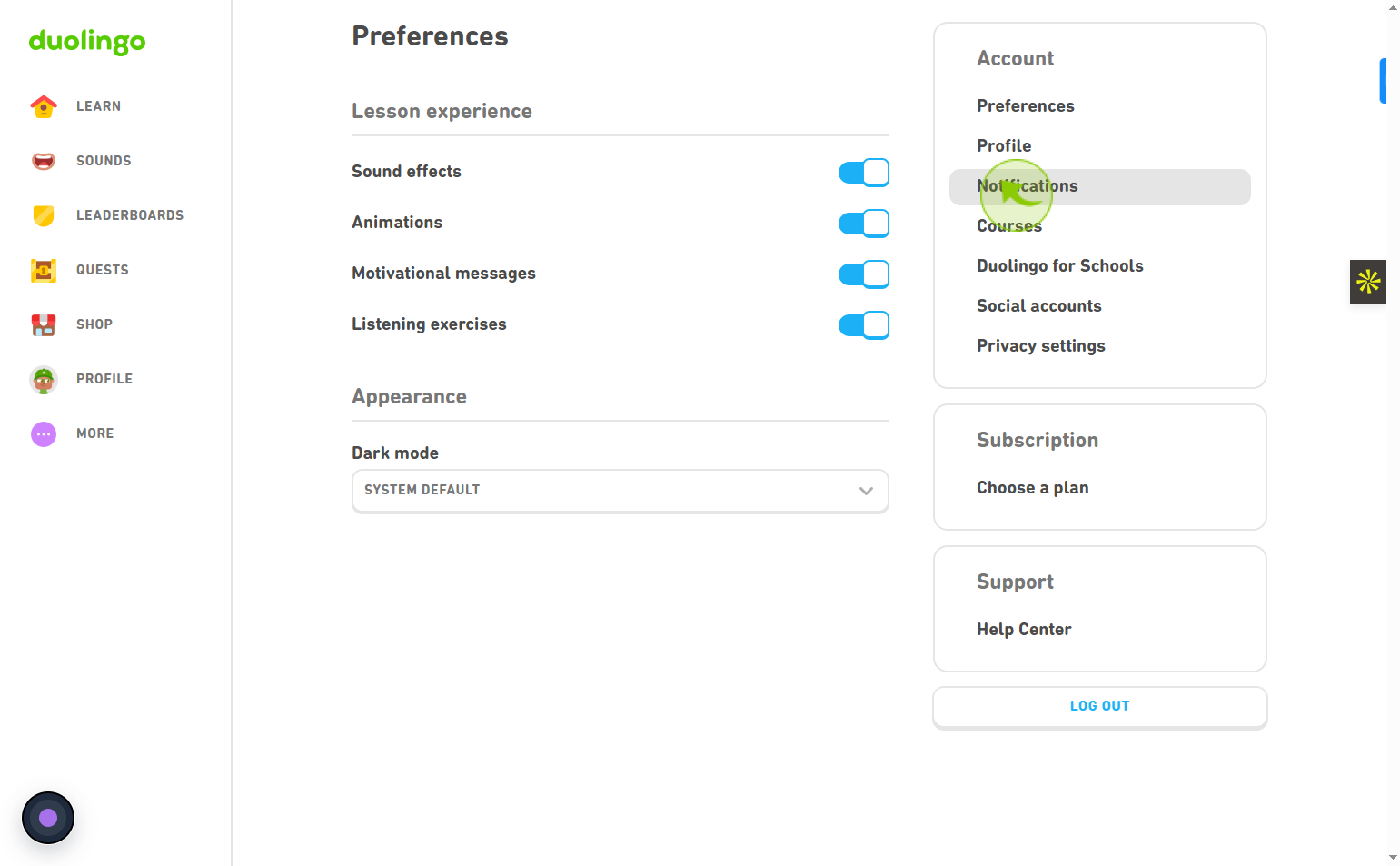Turn off the Animations switch
This screenshot has height=866, width=1400.
pyautogui.click(x=863, y=223)
